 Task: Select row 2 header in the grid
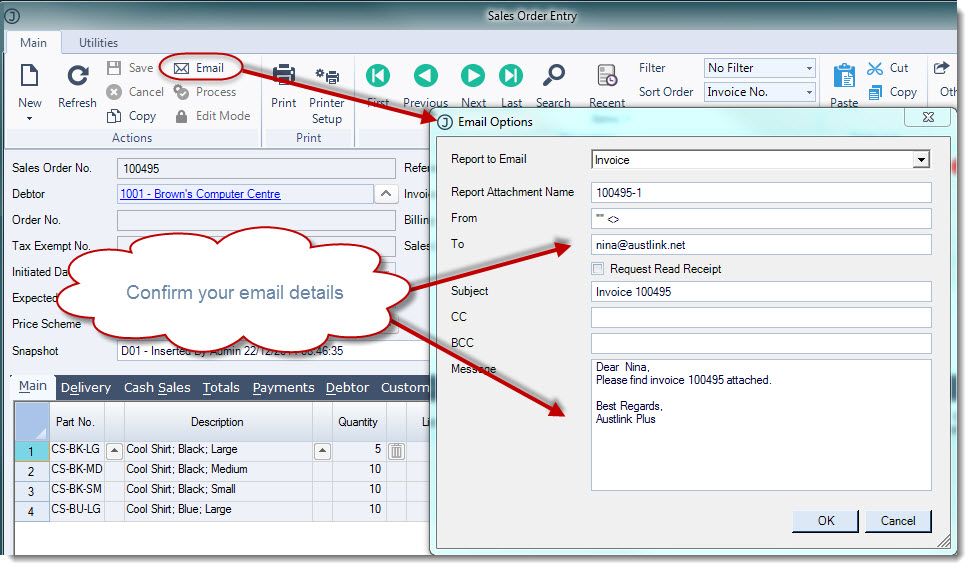point(32,471)
